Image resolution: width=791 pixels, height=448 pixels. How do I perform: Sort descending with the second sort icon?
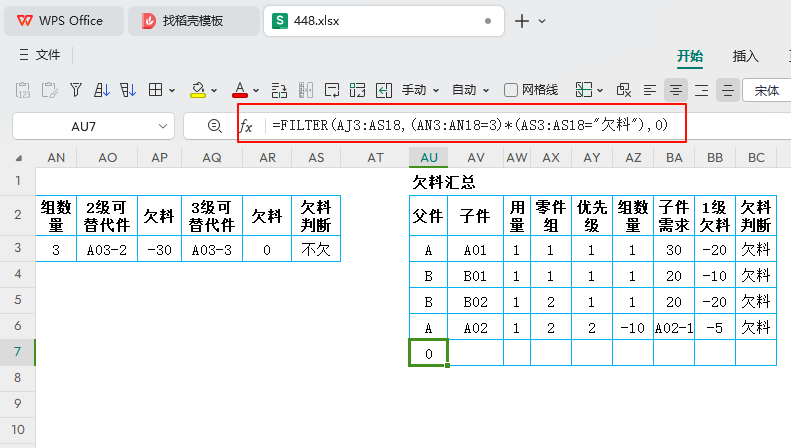click(x=128, y=90)
